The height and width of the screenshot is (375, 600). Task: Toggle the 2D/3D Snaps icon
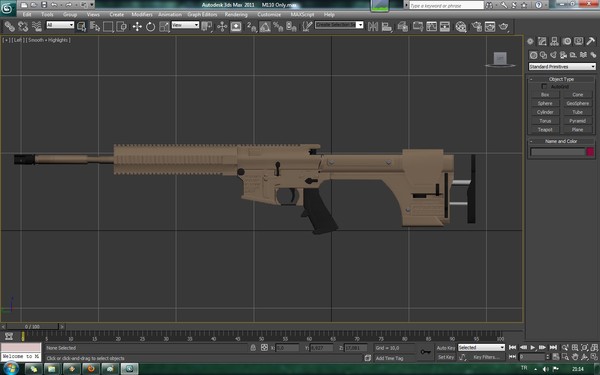pos(251,26)
